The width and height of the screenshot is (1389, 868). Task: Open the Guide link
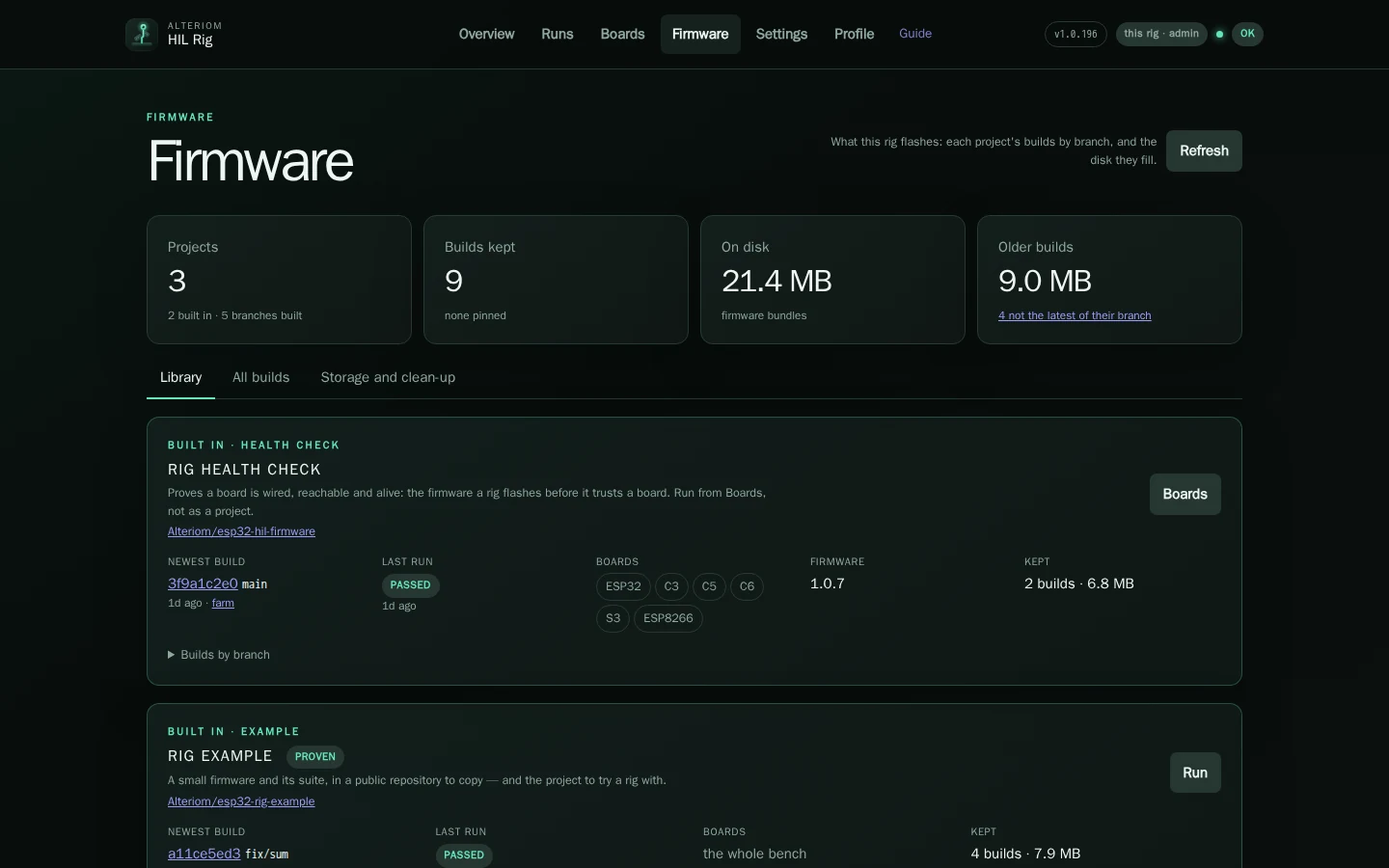(x=915, y=34)
